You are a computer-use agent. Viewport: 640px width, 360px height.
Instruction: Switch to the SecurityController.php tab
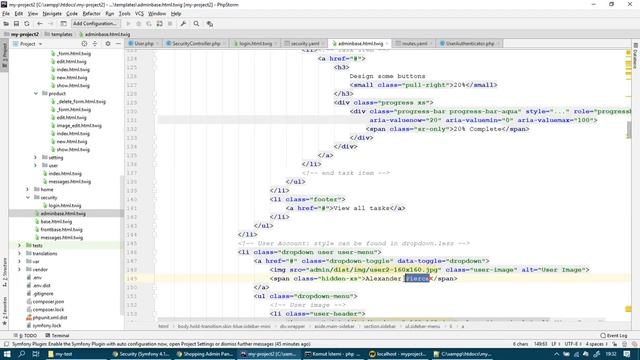196,43
